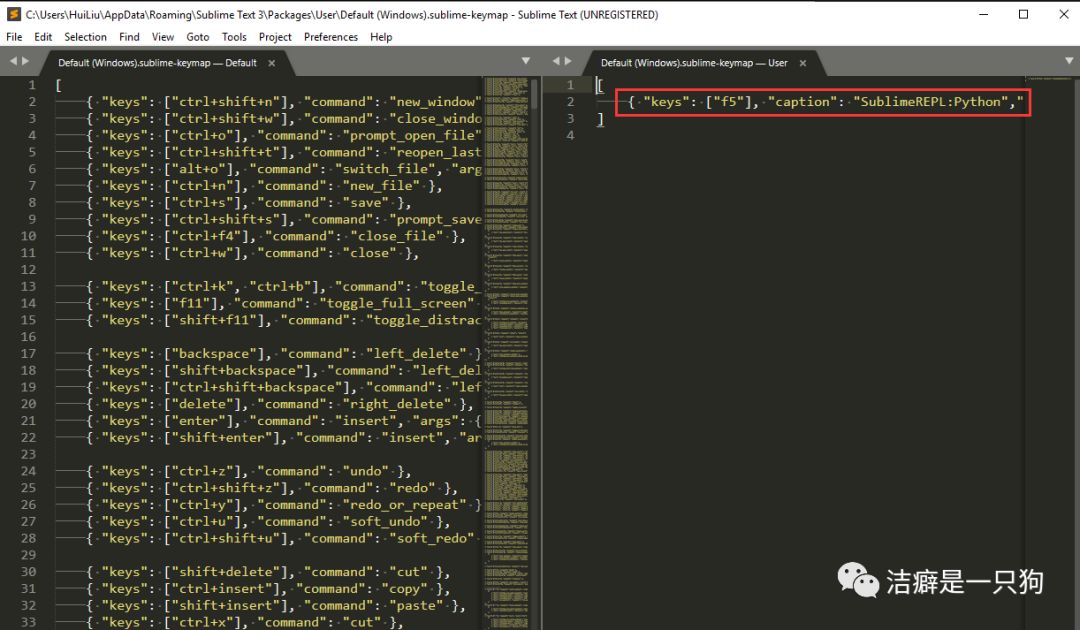1080x630 pixels.
Task: Go to previous tab in left pane
Action: point(13,61)
